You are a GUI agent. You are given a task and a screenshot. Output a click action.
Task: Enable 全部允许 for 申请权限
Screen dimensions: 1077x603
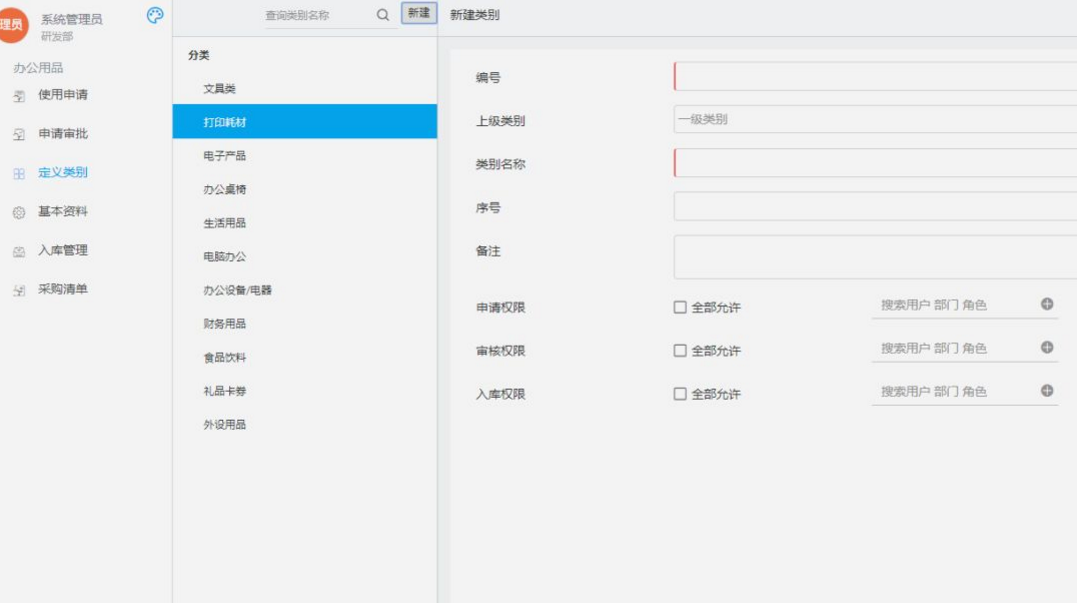680,307
